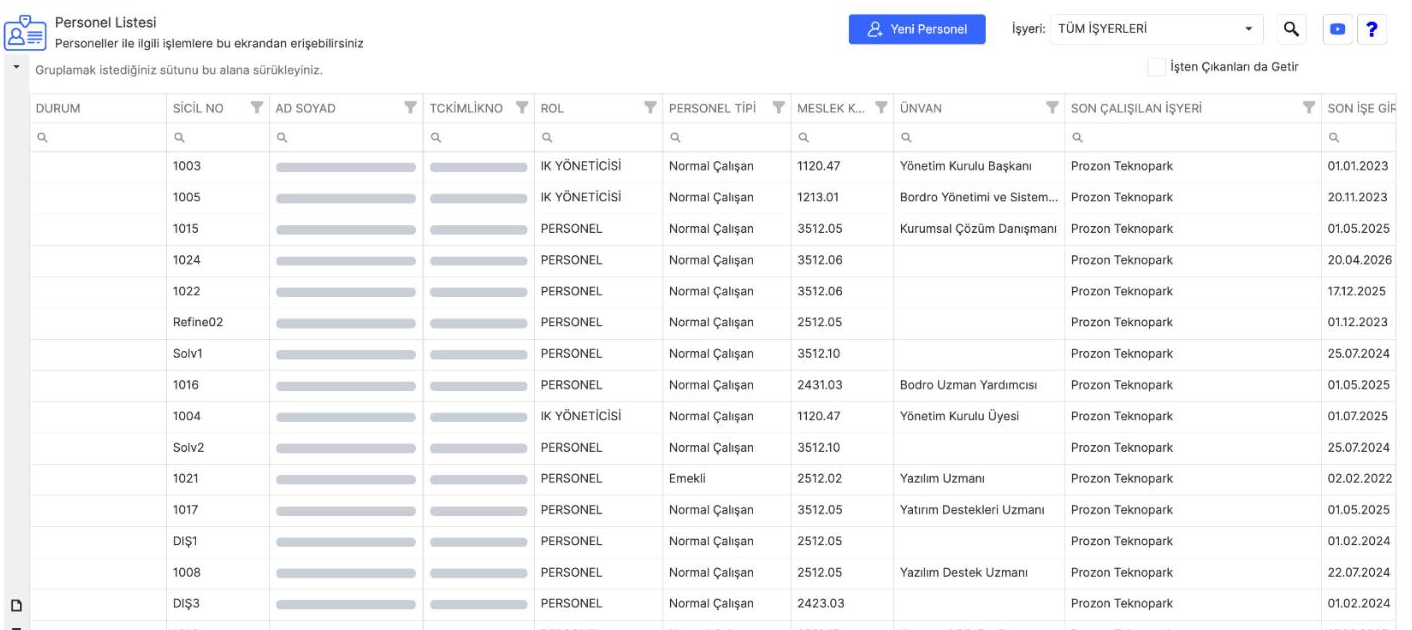
Task: Click the Yeni Personel button
Action: 917,29
